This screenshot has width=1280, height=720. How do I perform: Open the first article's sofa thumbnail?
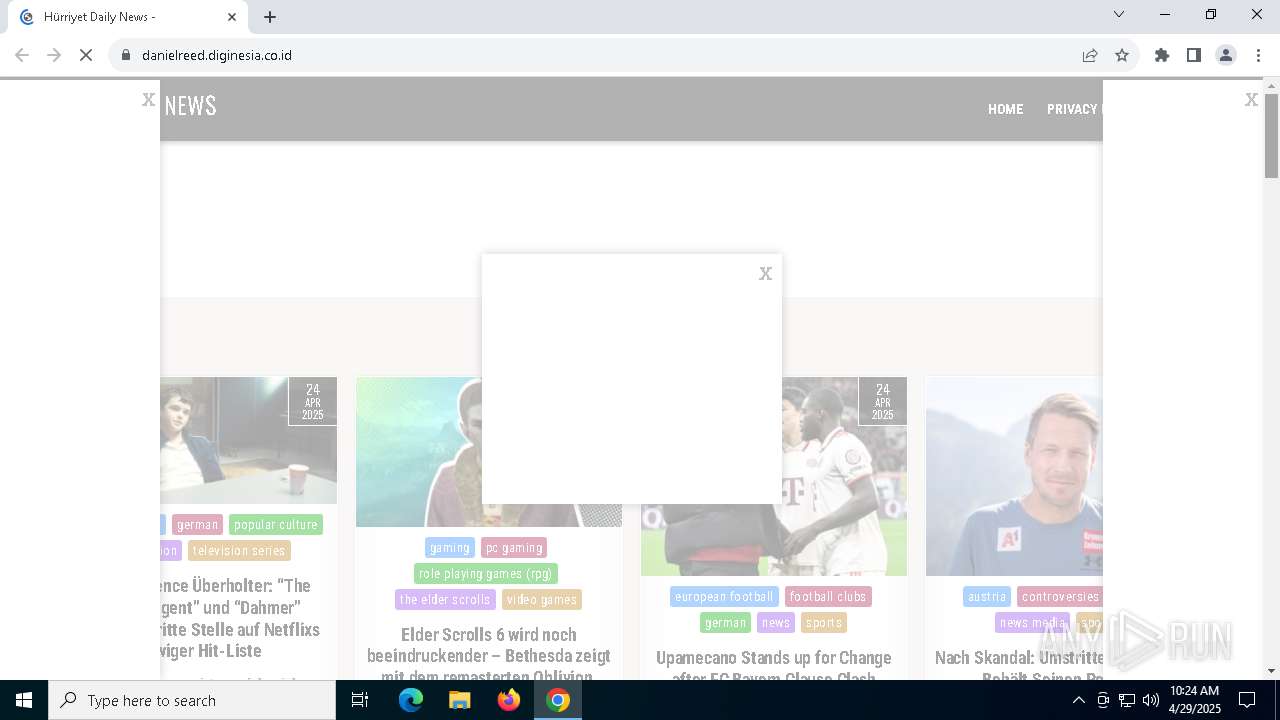tap(248, 440)
